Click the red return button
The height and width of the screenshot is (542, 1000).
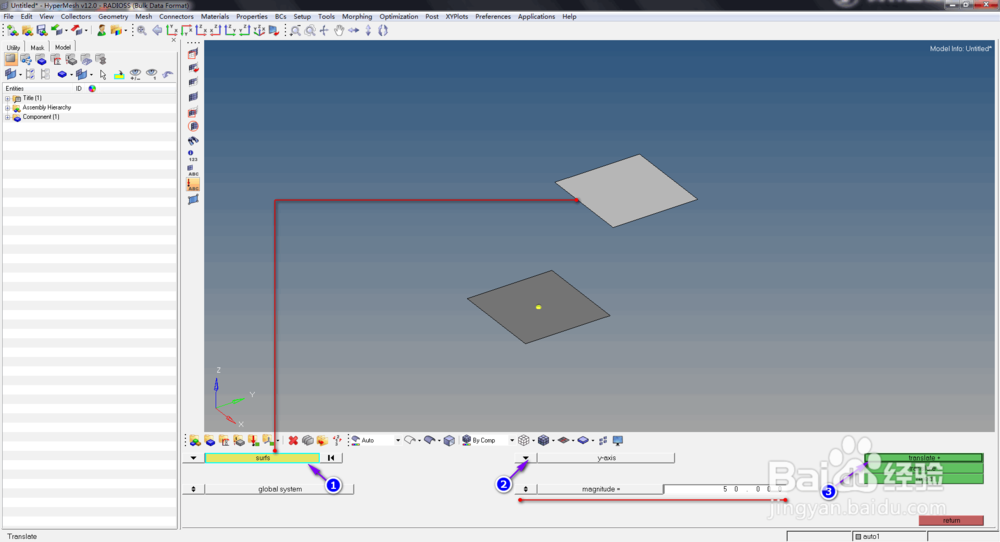click(951, 520)
